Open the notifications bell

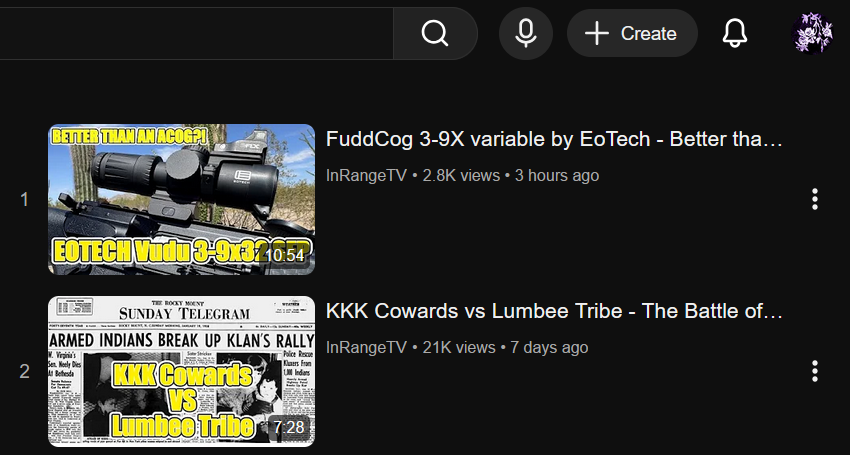point(735,34)
